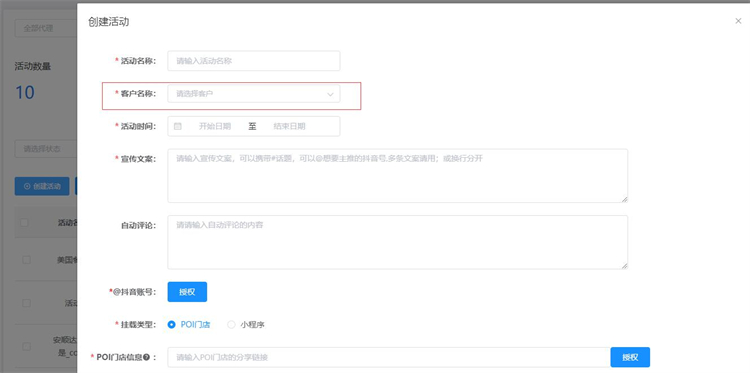Click the calendar icon in 活动时间
This screenshot has height=373, width=750.
click(x=177, y=126)
